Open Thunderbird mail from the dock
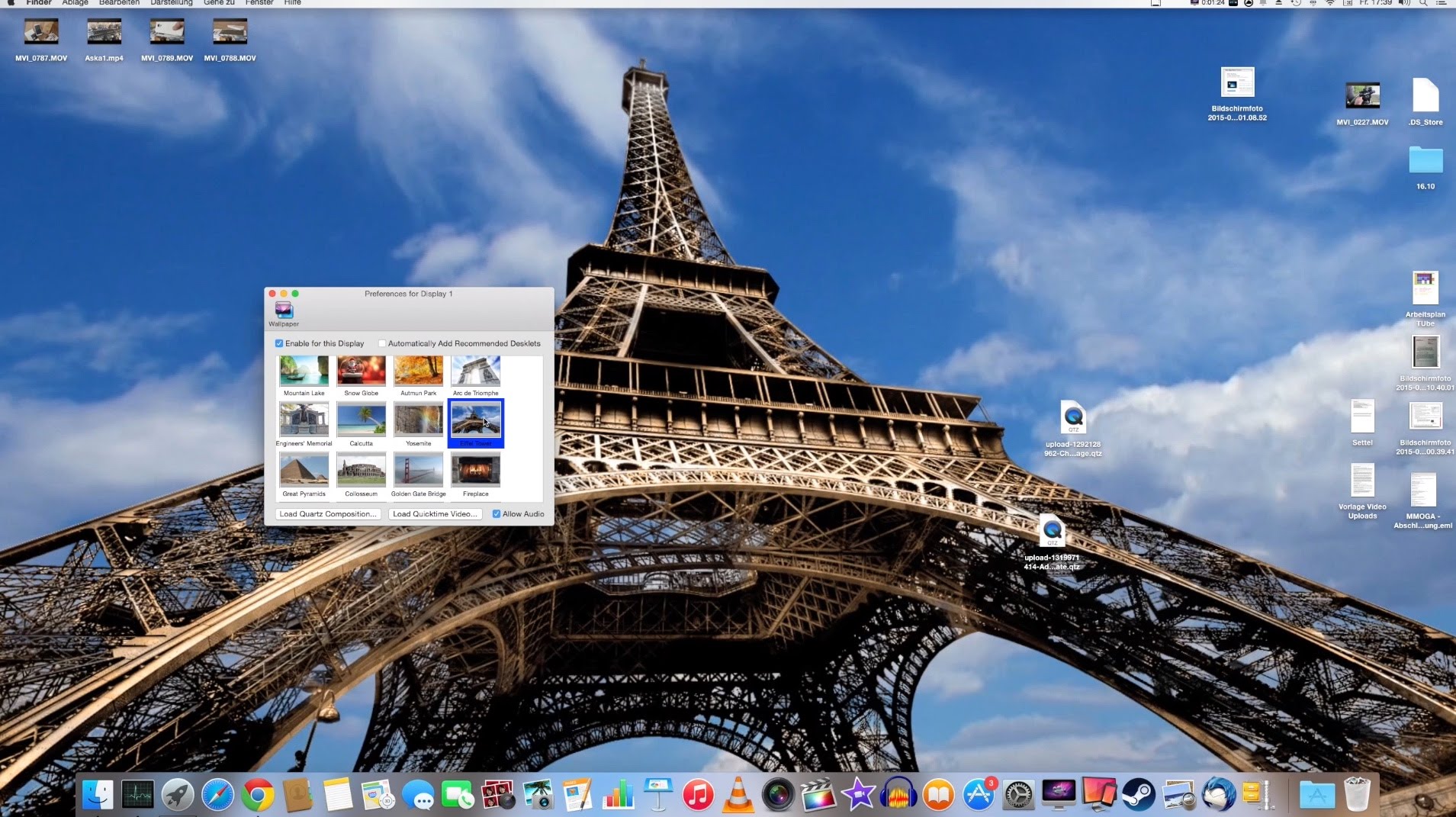This screenshot has height=817, width=1456. pos(1218,795)
